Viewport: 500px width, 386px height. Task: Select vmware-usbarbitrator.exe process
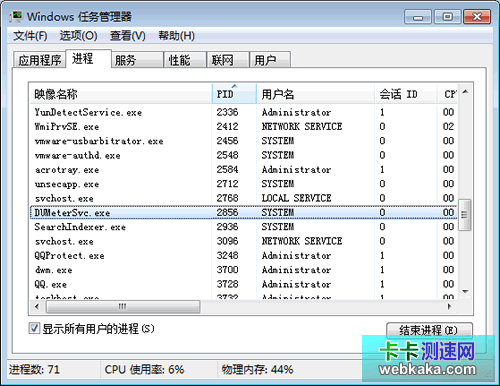pyautogui.click(x=243, y=141)
